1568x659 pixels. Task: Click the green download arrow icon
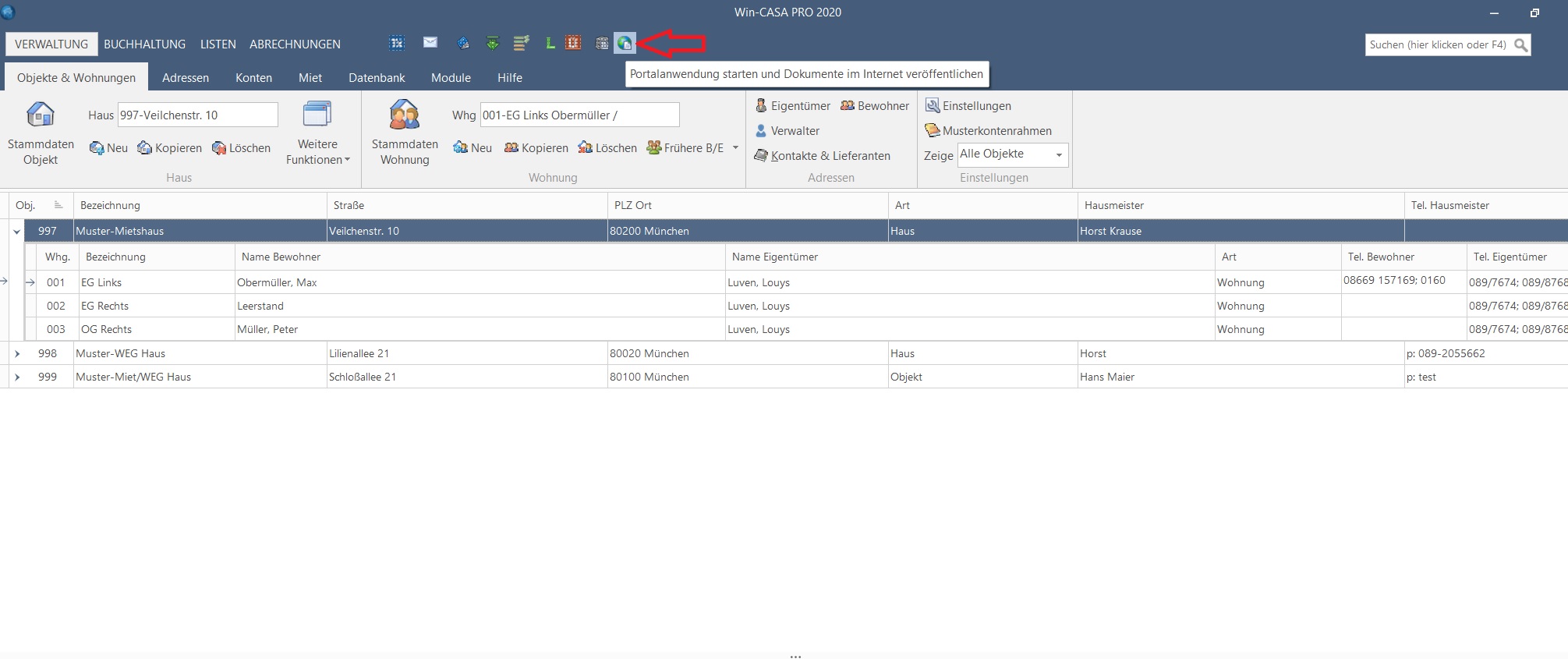(x=492, y=44)
